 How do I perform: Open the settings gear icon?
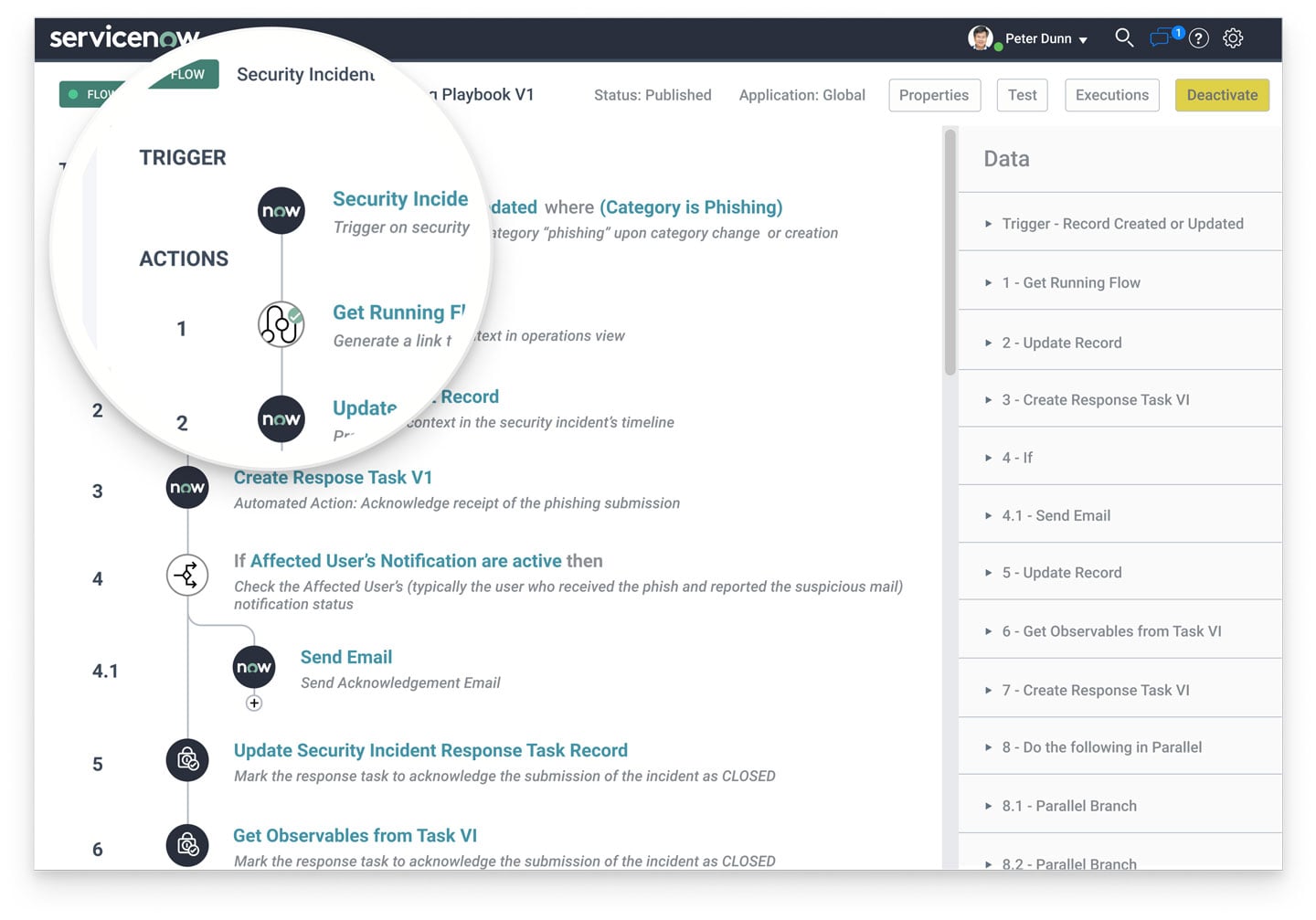click(x=1233, y=38)
